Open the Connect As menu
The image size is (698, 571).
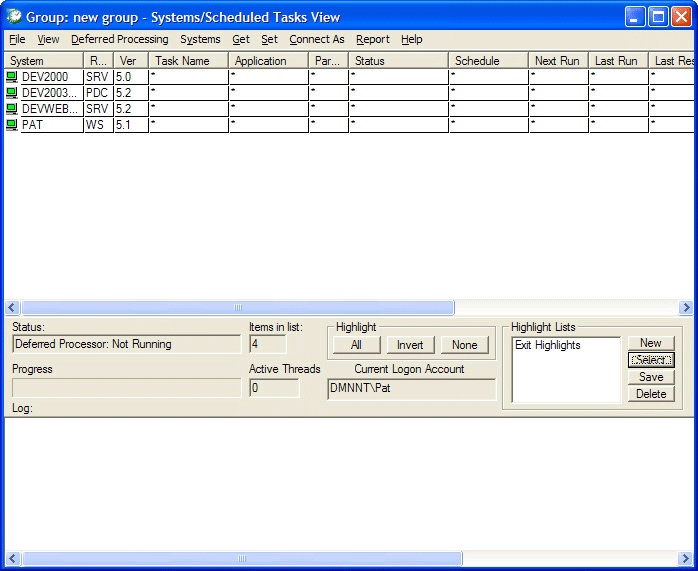(x=317, y=40)
